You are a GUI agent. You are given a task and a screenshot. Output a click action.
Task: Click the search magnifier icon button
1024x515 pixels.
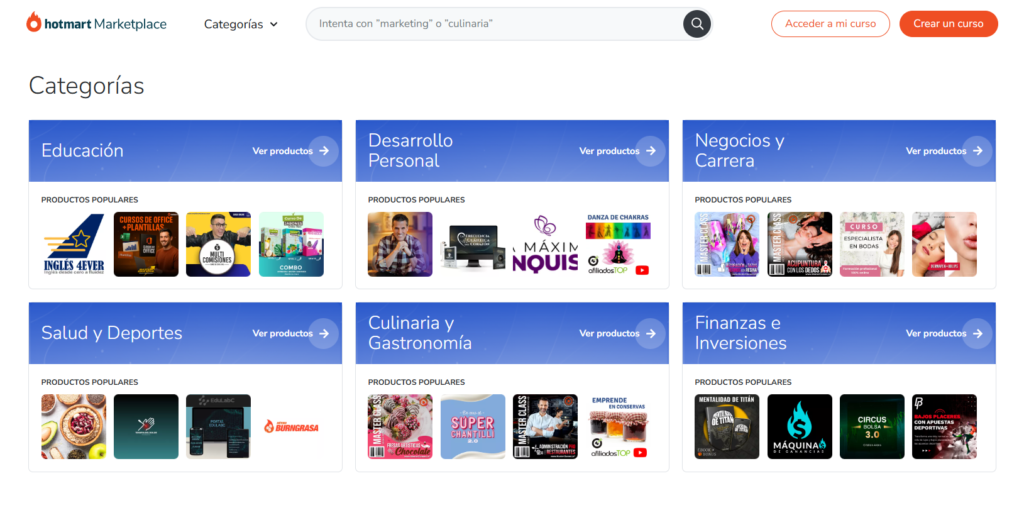[696, 24]
